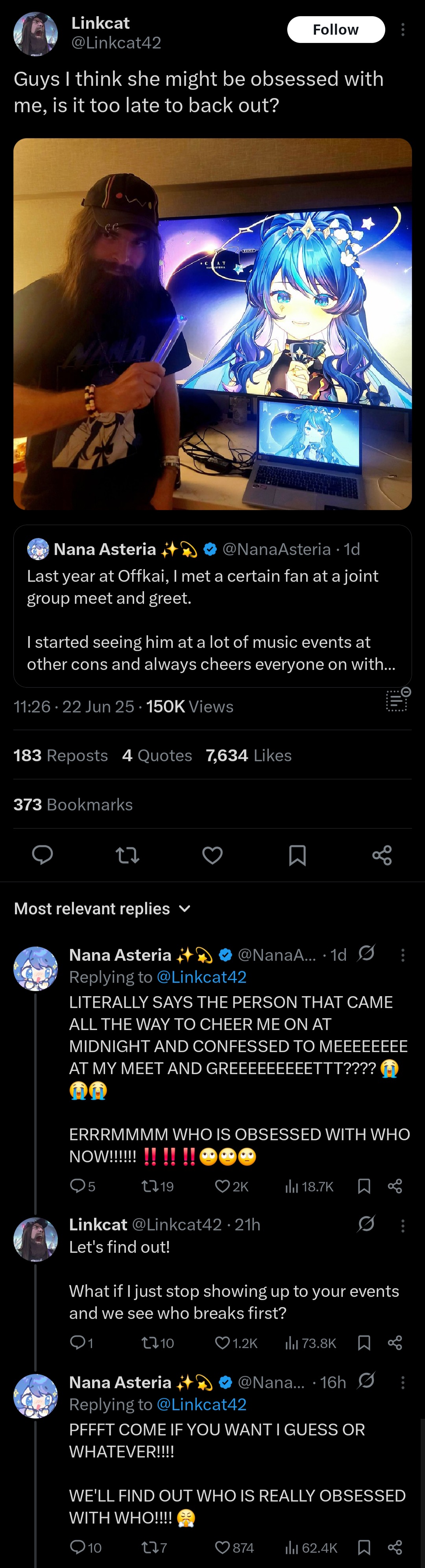Share Nana Asteria's 16h reply

[x=395, y=1547]
